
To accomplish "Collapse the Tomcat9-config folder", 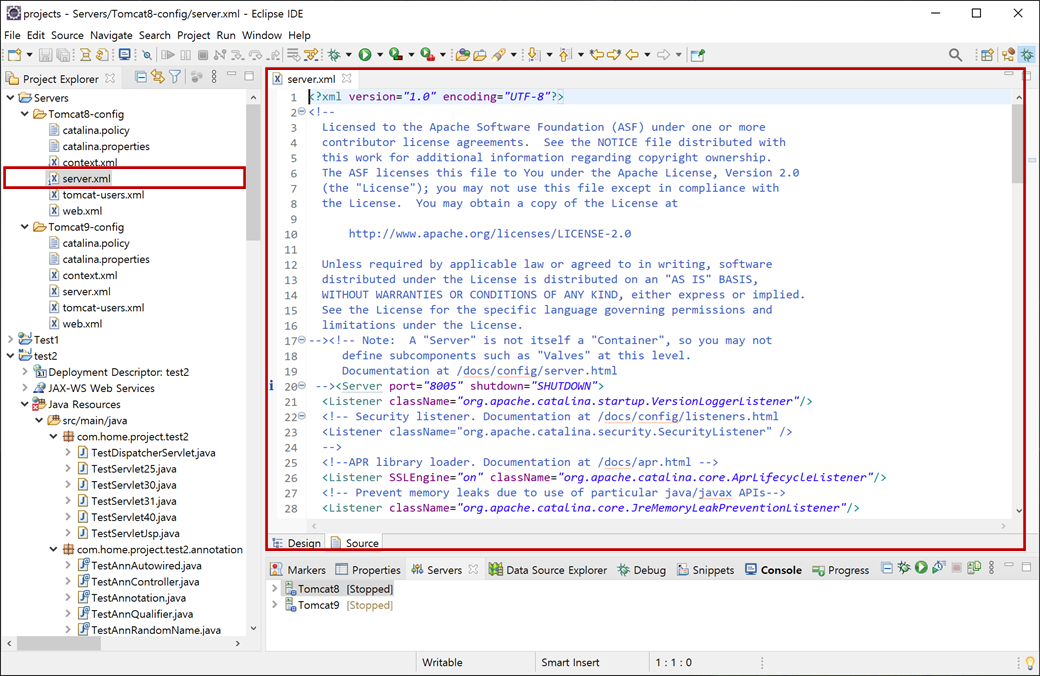I will coord(25,226).
